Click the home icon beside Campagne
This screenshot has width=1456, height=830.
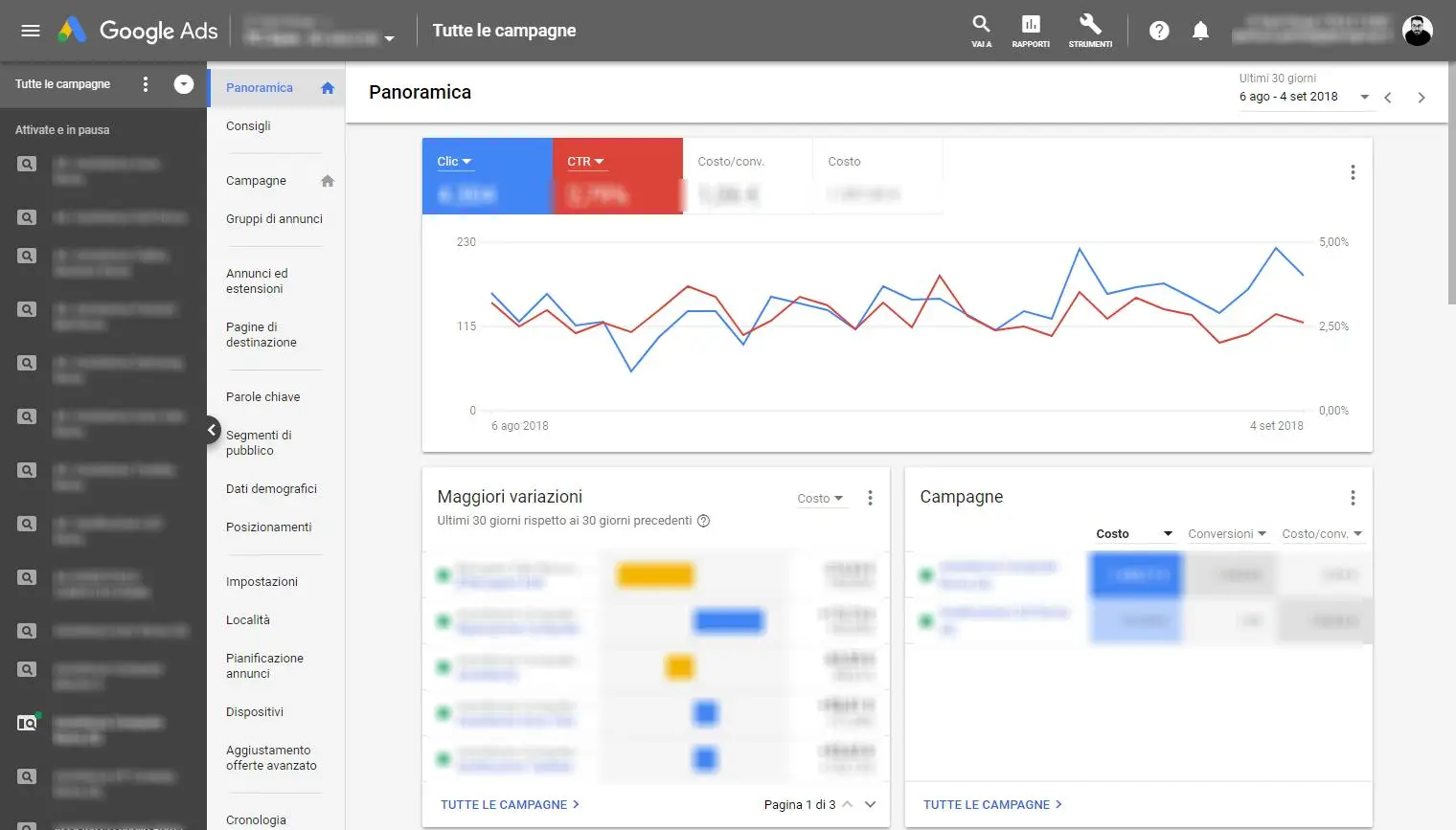(328, 181)
